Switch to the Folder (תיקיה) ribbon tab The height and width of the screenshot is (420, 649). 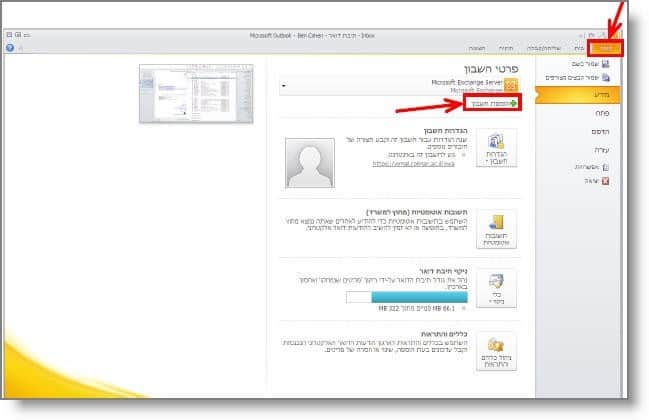pos(506,49)
